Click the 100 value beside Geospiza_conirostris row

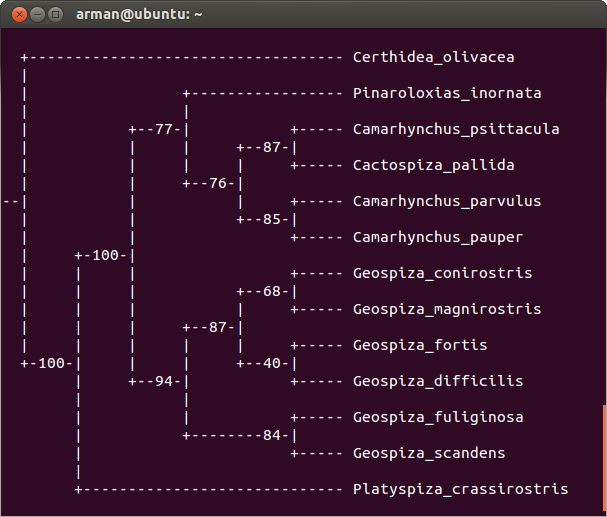click(x=105, y=255)
